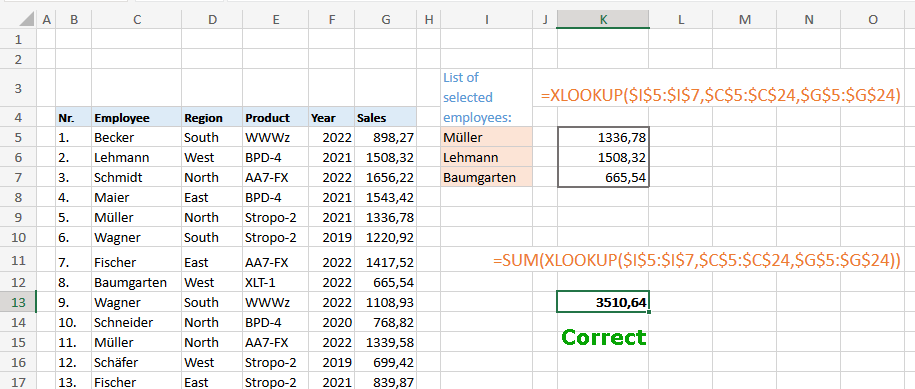Select column G header

[x=385, y=19]
